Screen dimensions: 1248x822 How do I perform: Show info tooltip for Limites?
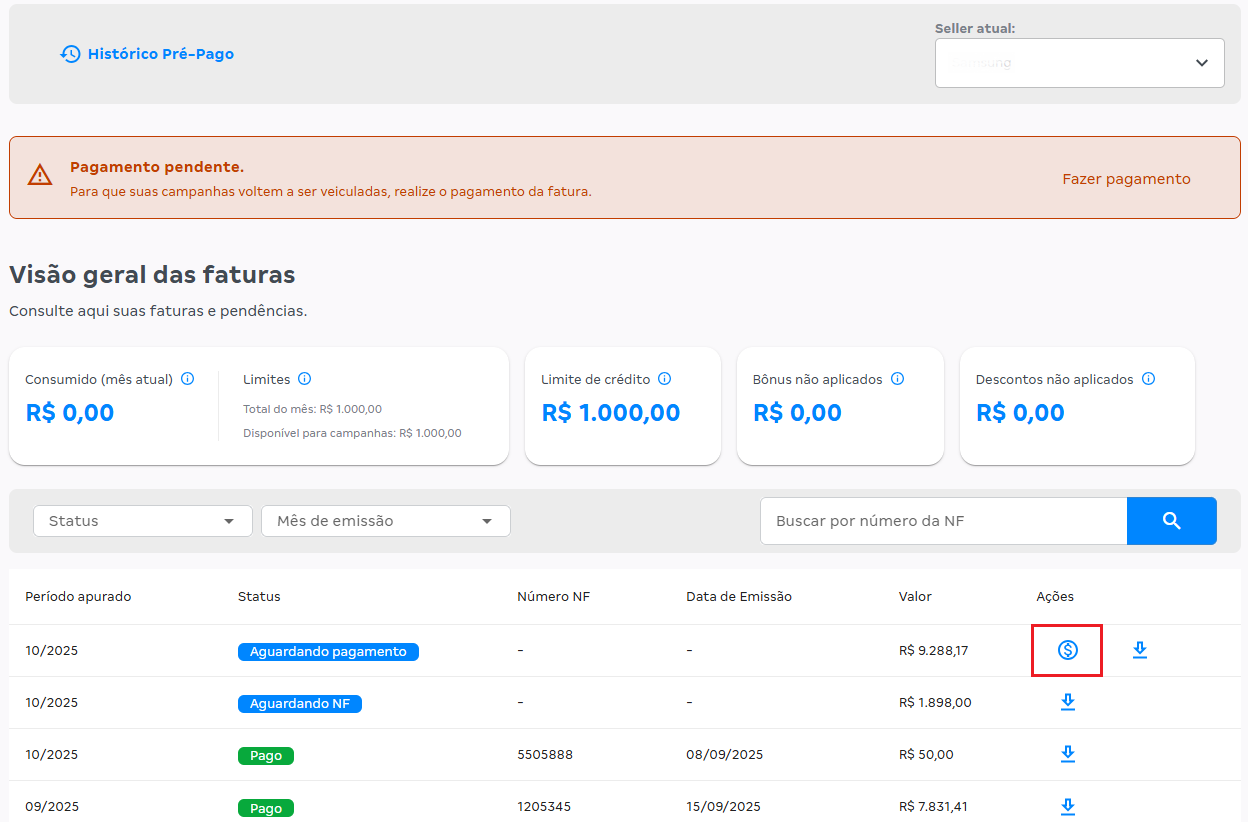304,379
